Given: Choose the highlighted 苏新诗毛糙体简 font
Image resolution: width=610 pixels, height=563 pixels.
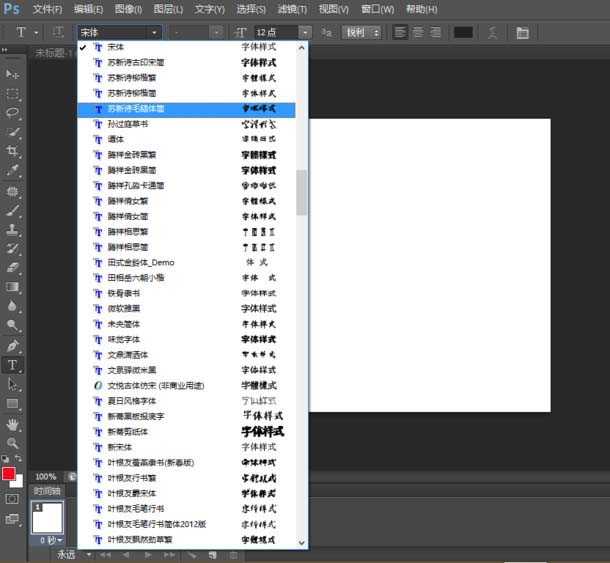Looking at the screenshot, I should (186, 109).
